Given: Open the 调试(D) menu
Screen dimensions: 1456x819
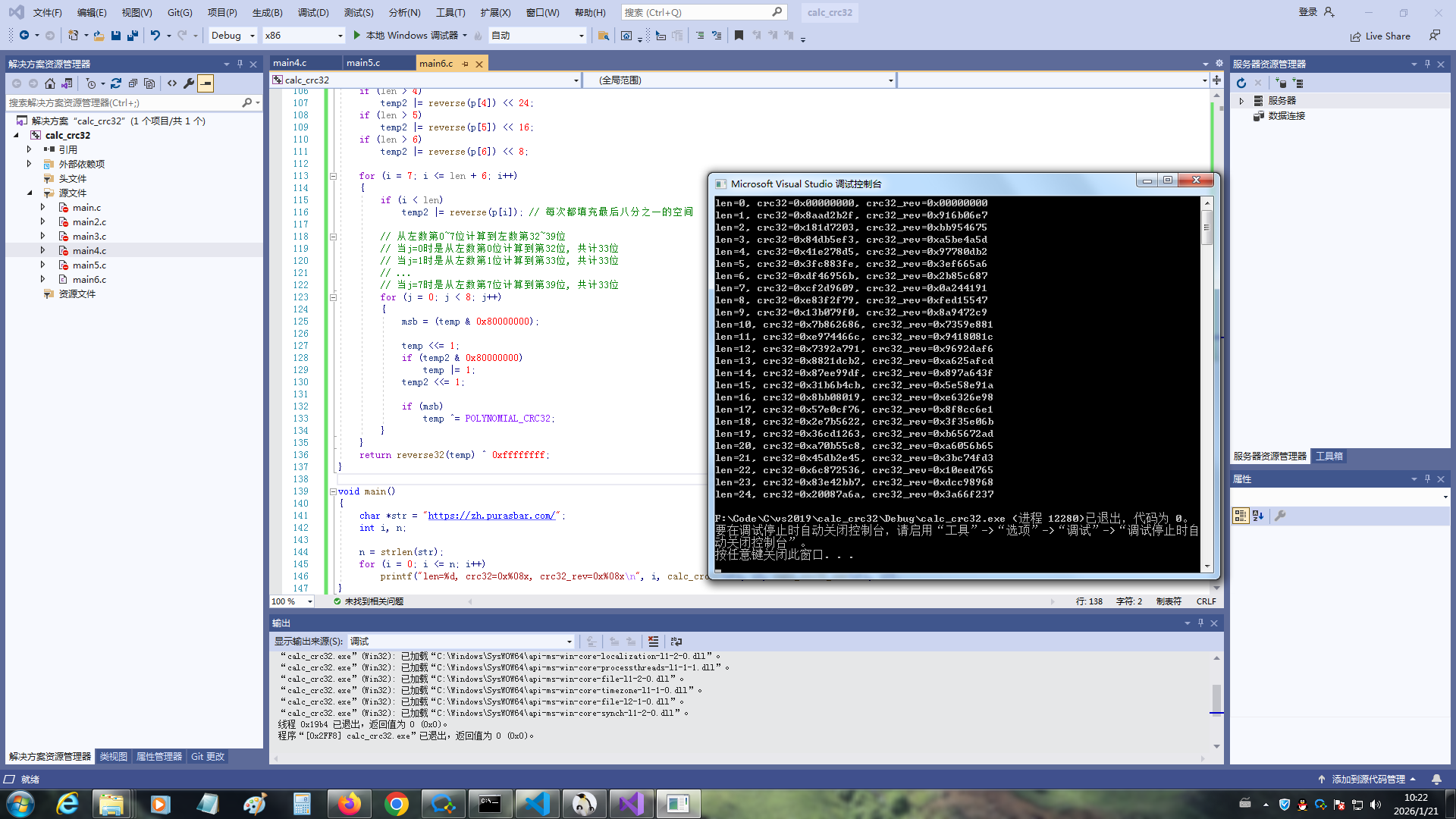Looking at the screenshot, I should (313, 12).
